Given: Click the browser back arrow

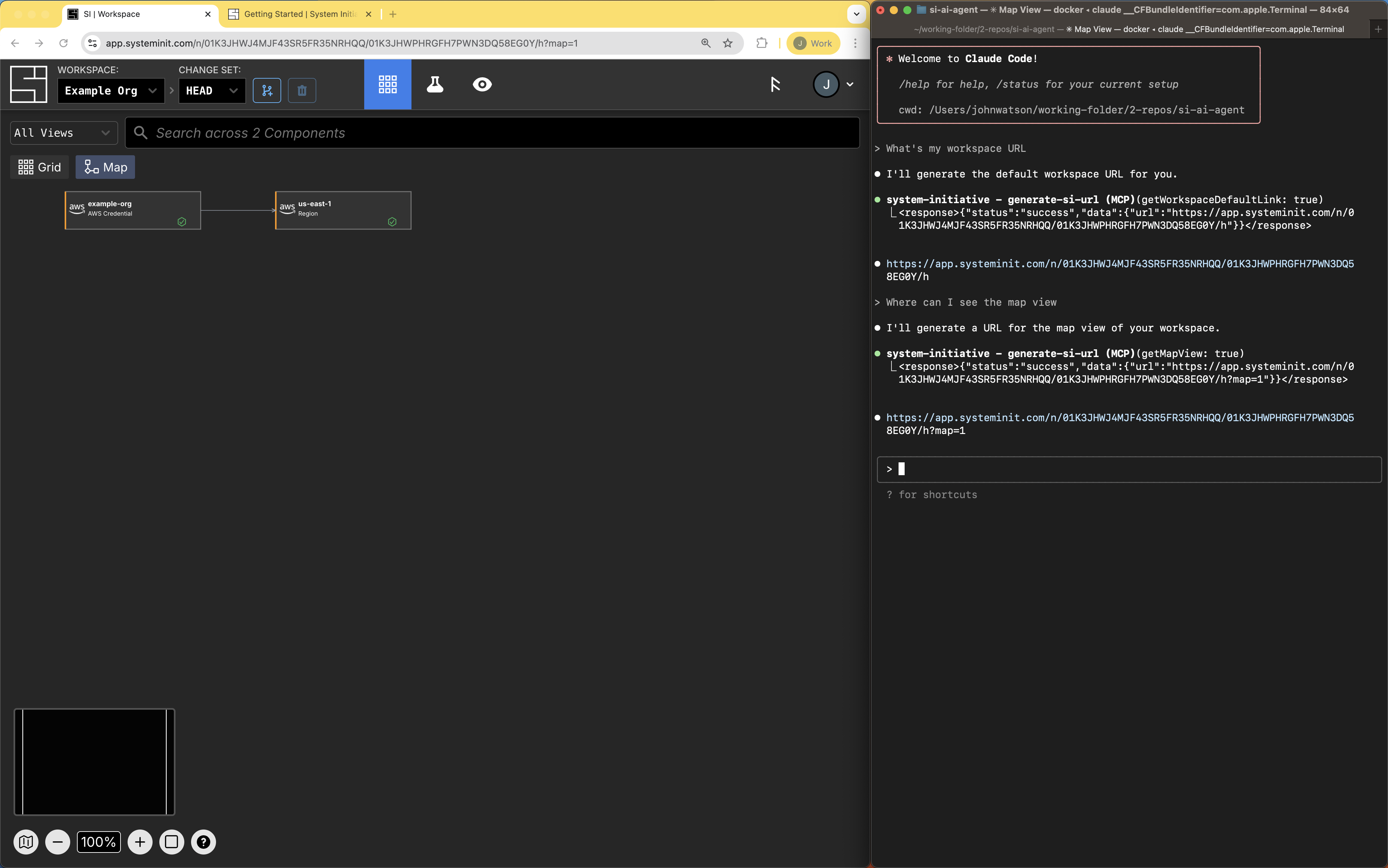Looking at the screenshot, I should point(15,43).
